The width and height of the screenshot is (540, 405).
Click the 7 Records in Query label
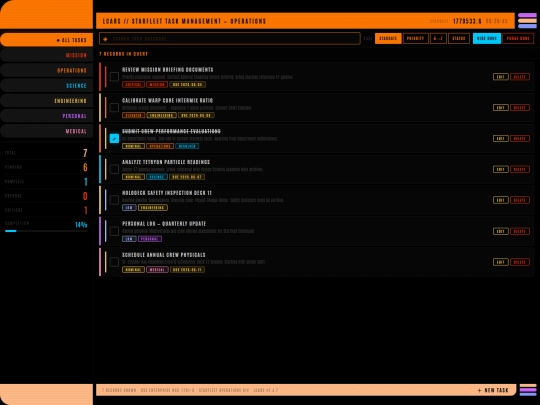click(123, 54)
